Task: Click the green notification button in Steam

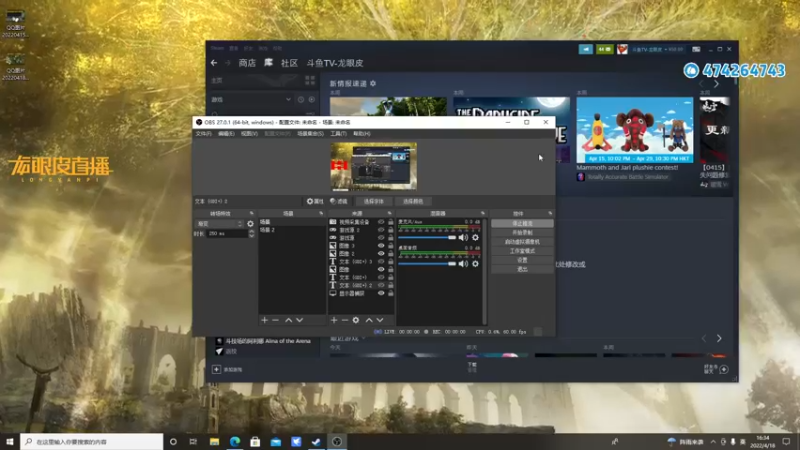Action: click(x=604, y=49)
